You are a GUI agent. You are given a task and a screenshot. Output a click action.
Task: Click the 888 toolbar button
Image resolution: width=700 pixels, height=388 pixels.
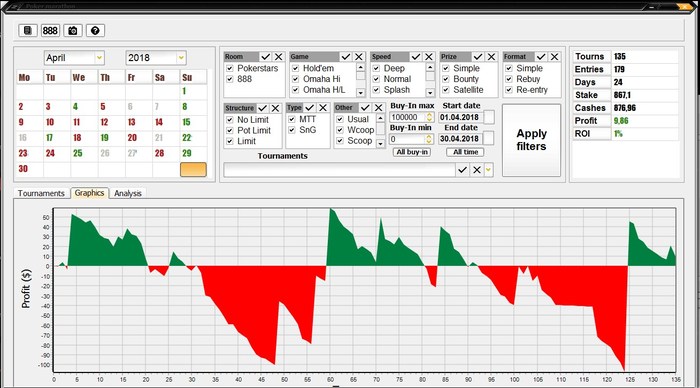click(x=50, y=30)
